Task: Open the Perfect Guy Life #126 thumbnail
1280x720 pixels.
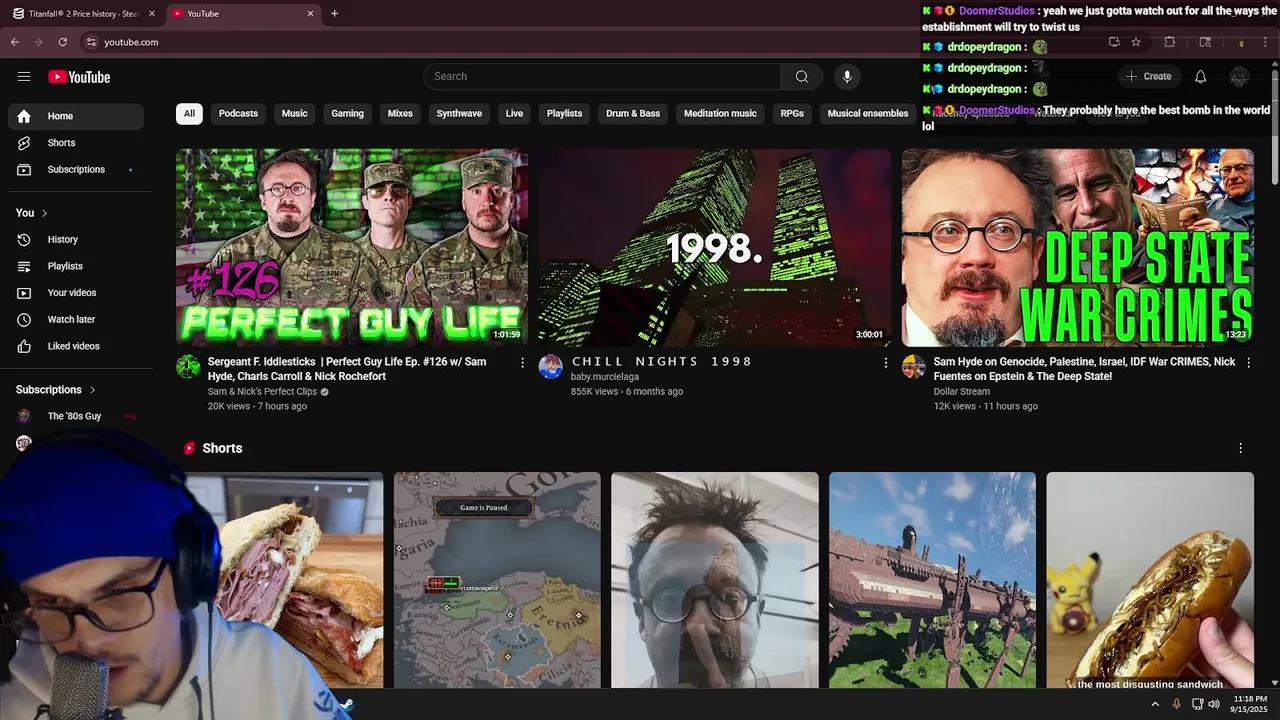Action: tap(352, 247)
